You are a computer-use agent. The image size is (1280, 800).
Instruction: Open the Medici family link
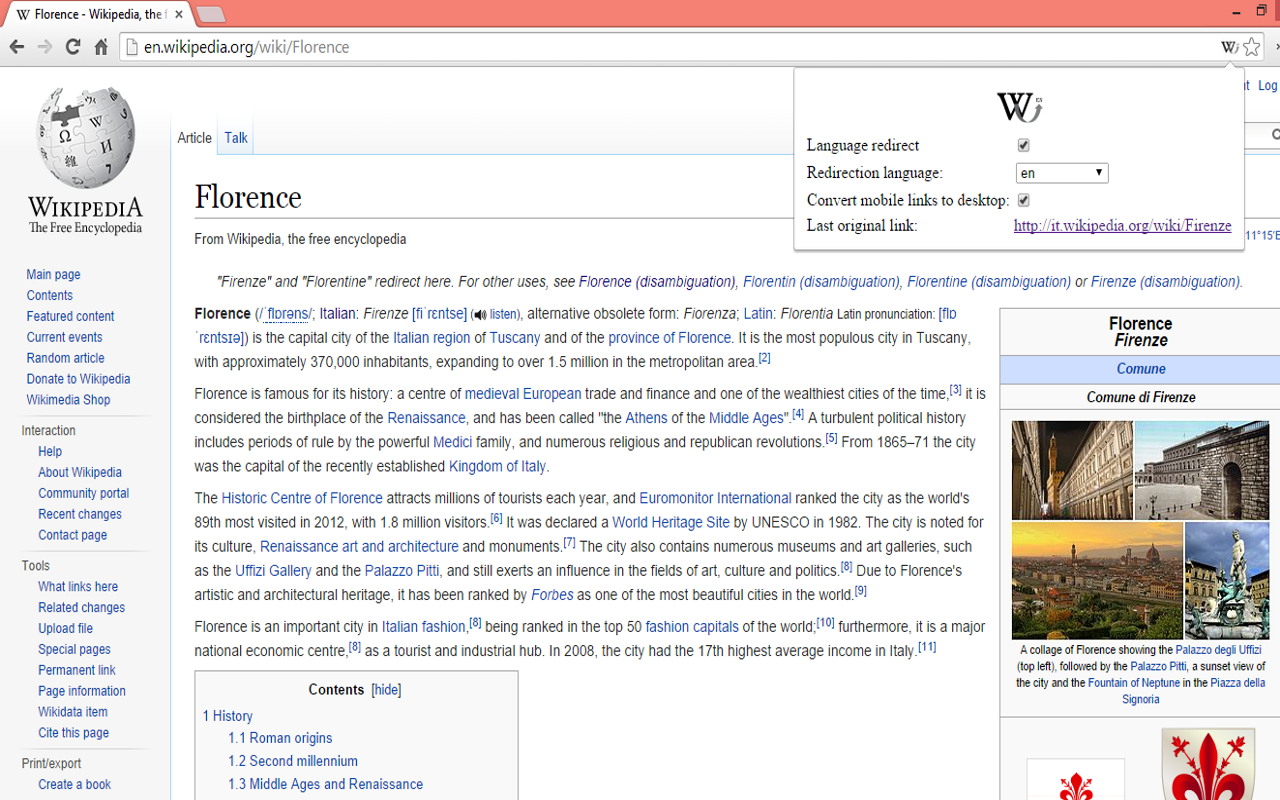pyautogui.click(x=452, y=442)
